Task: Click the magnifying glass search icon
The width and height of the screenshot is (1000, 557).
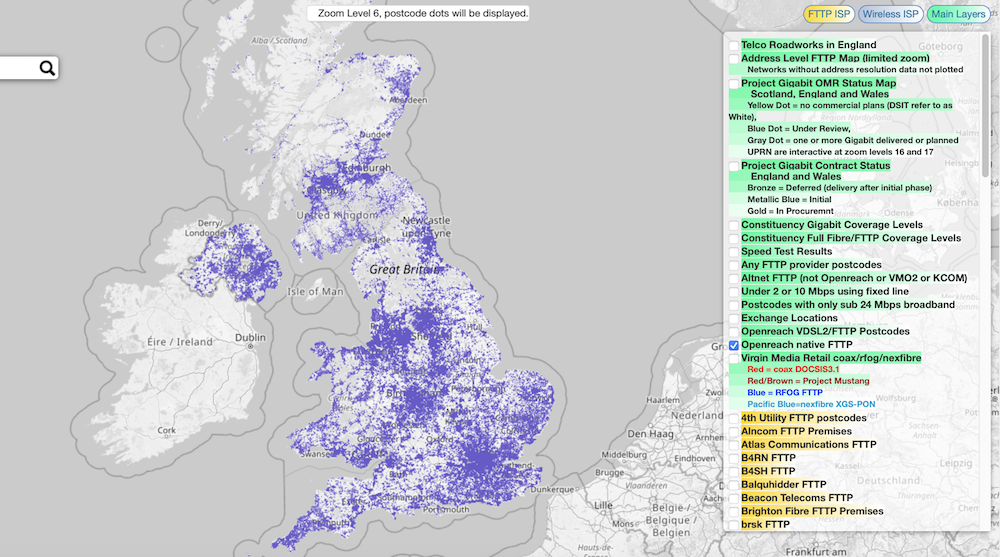Action: pyautogui.click(x=46, y=68)
